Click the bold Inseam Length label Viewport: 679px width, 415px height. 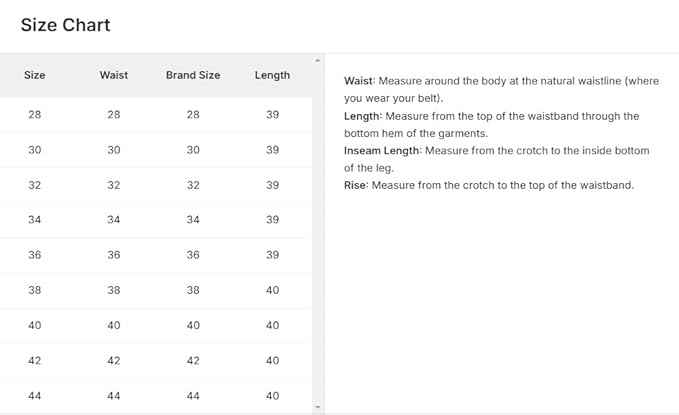click(x=382, y=151)
